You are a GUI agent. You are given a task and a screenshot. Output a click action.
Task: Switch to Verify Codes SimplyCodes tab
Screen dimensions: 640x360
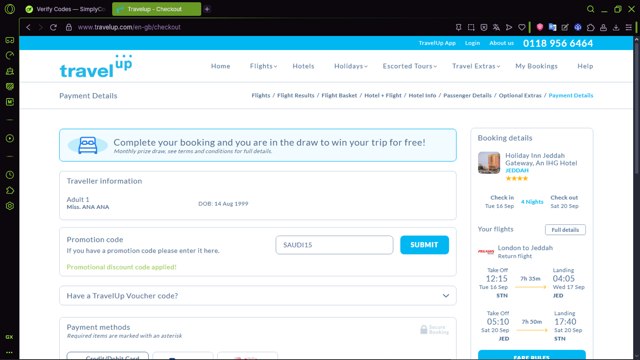(x=65, y=9)
